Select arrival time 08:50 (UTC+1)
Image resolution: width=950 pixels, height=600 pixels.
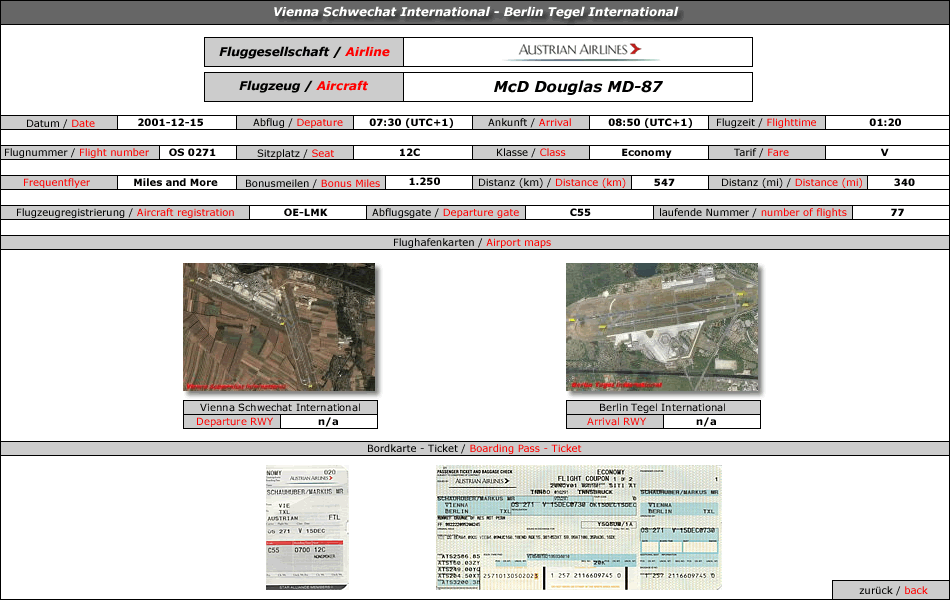[x=650, y=122]
